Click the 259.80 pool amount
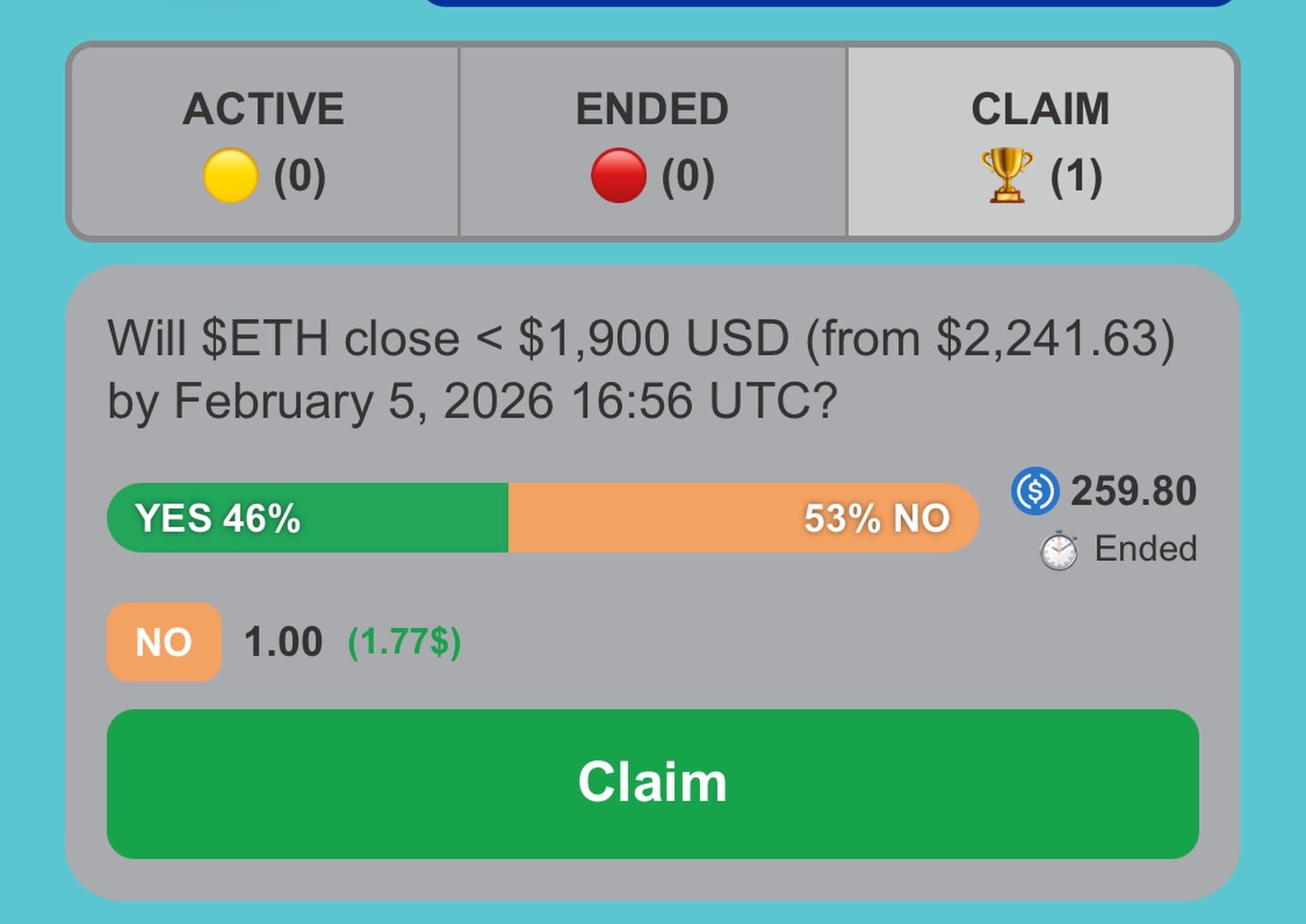Screen dimensions: 1306x924 1133,490
